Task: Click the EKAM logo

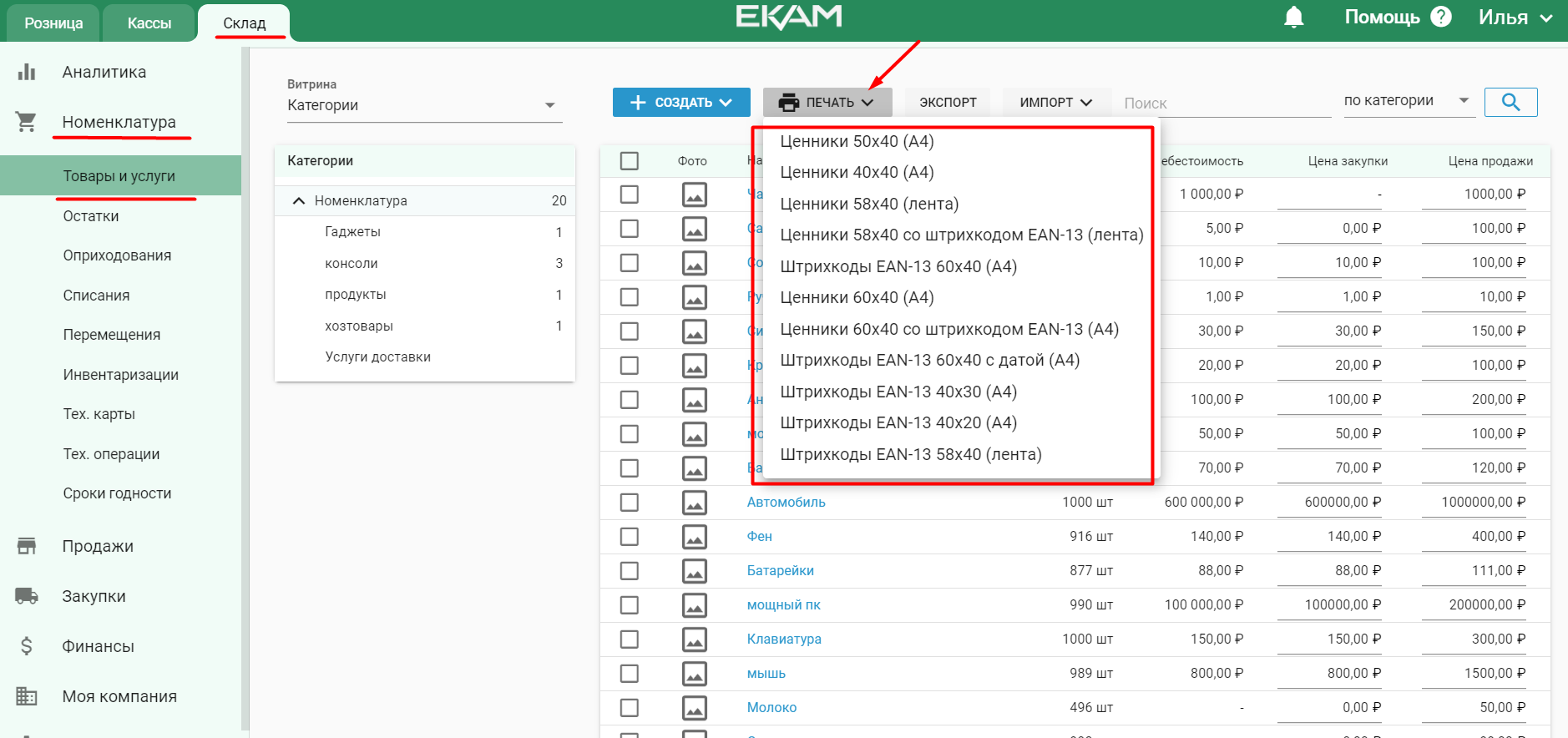Action: pyautogui.click(x=788, y=17)
